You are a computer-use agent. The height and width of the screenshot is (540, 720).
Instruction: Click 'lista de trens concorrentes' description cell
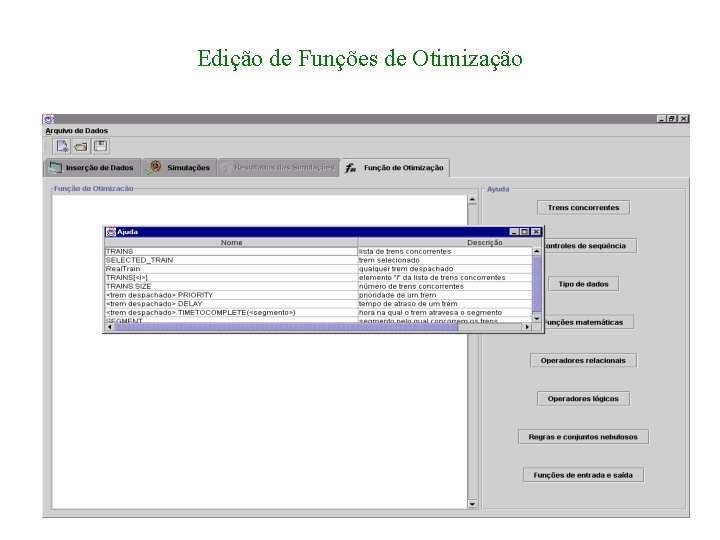point(444,251)
